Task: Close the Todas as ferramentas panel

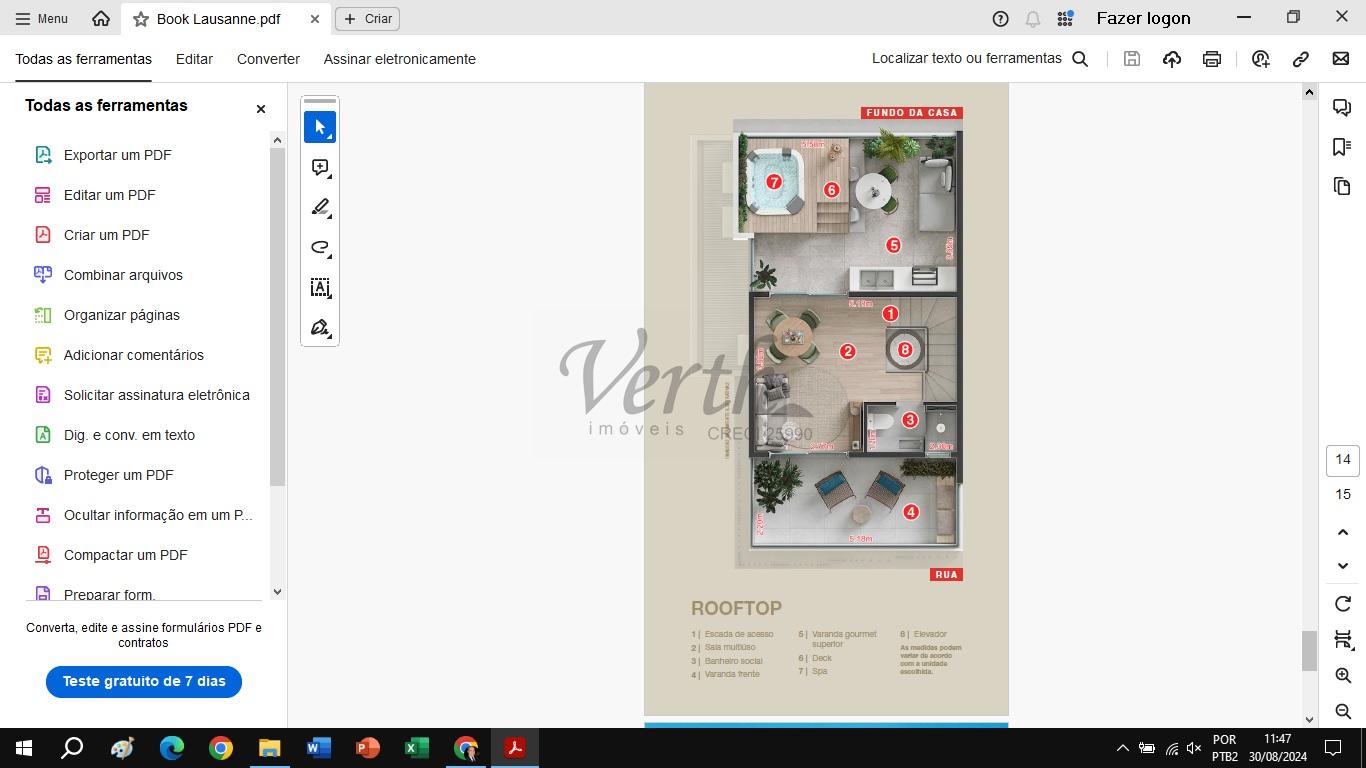Action: (261, 109)
